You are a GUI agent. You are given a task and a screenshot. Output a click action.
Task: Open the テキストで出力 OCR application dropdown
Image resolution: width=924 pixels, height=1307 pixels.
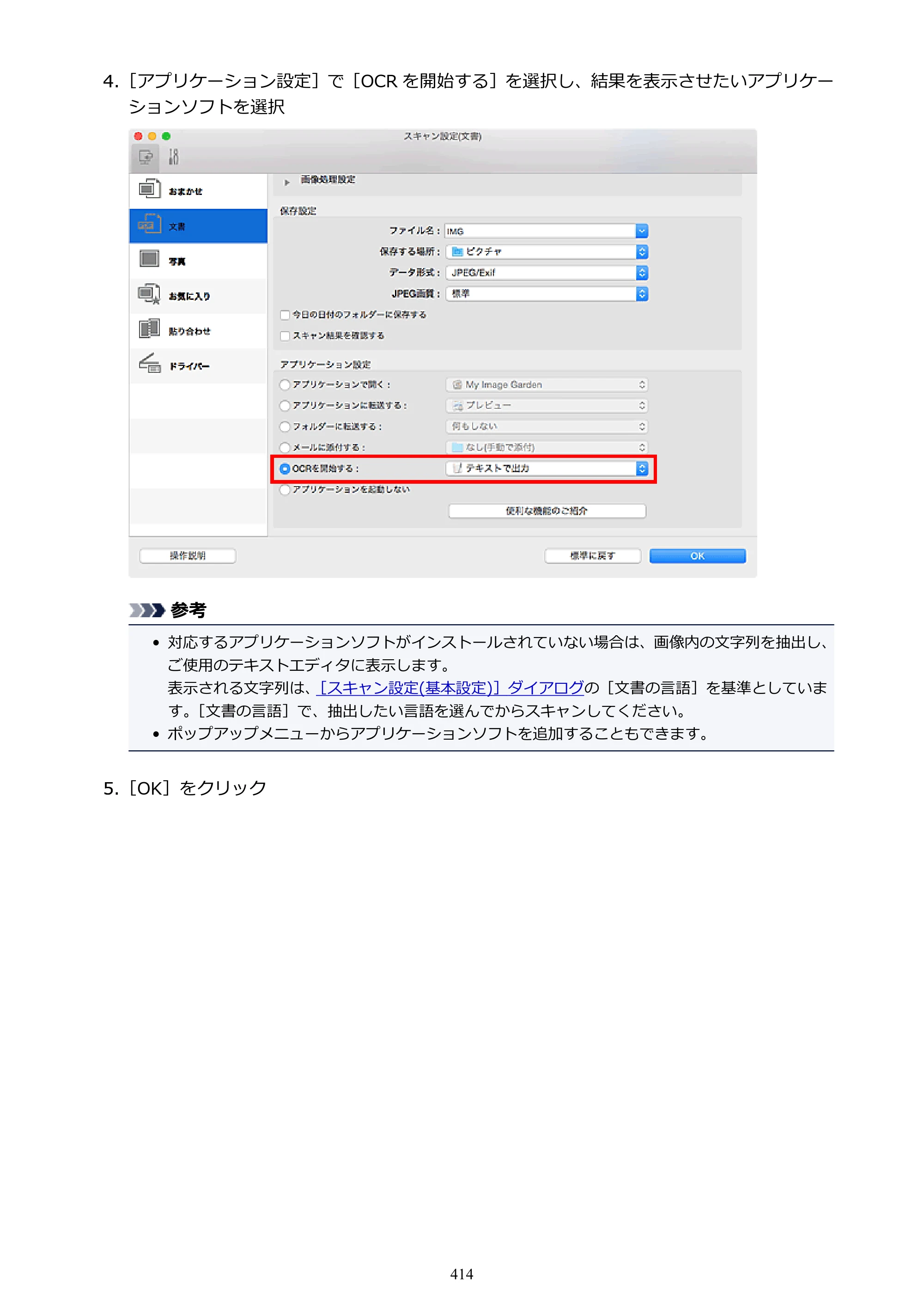pos(547,468)
